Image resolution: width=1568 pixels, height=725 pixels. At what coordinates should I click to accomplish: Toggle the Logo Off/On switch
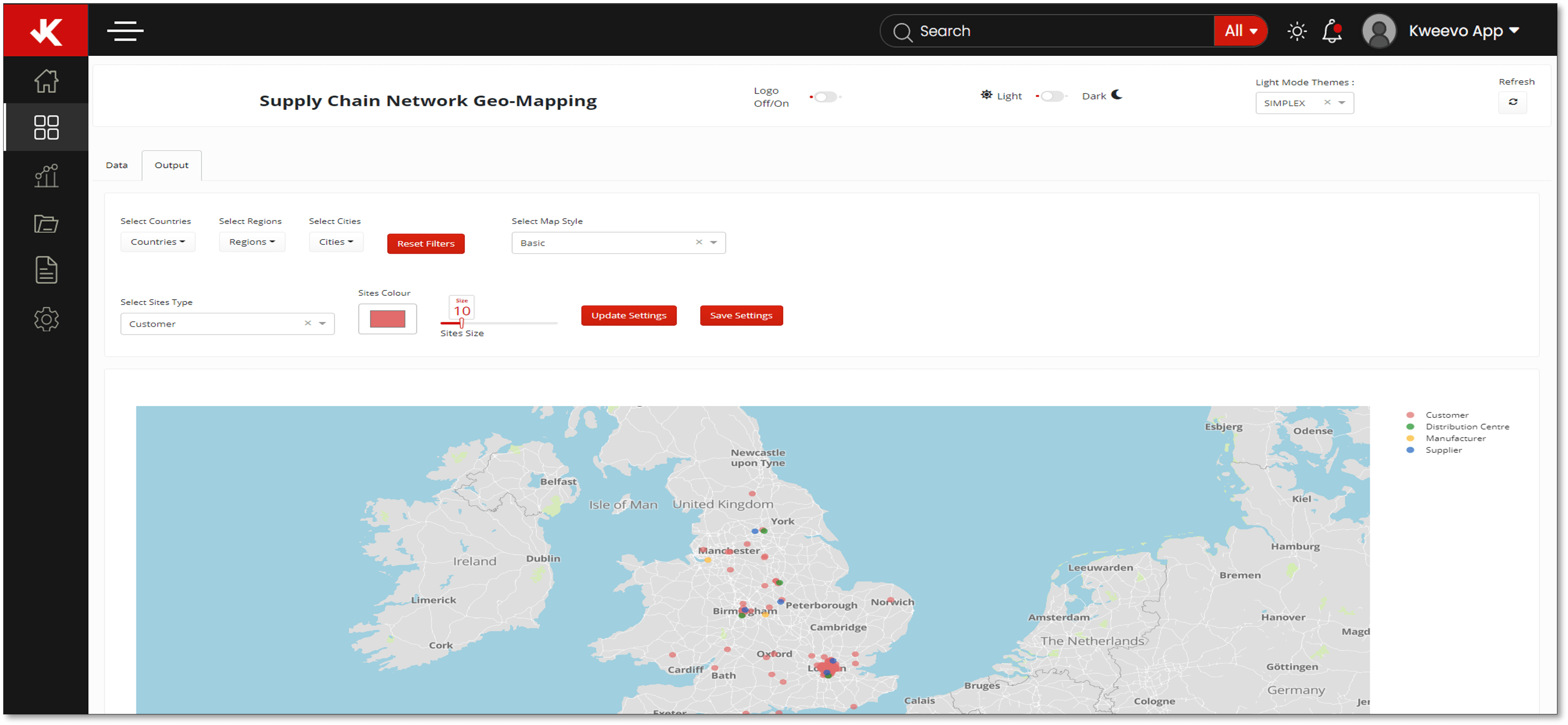(x=825, y=96)
